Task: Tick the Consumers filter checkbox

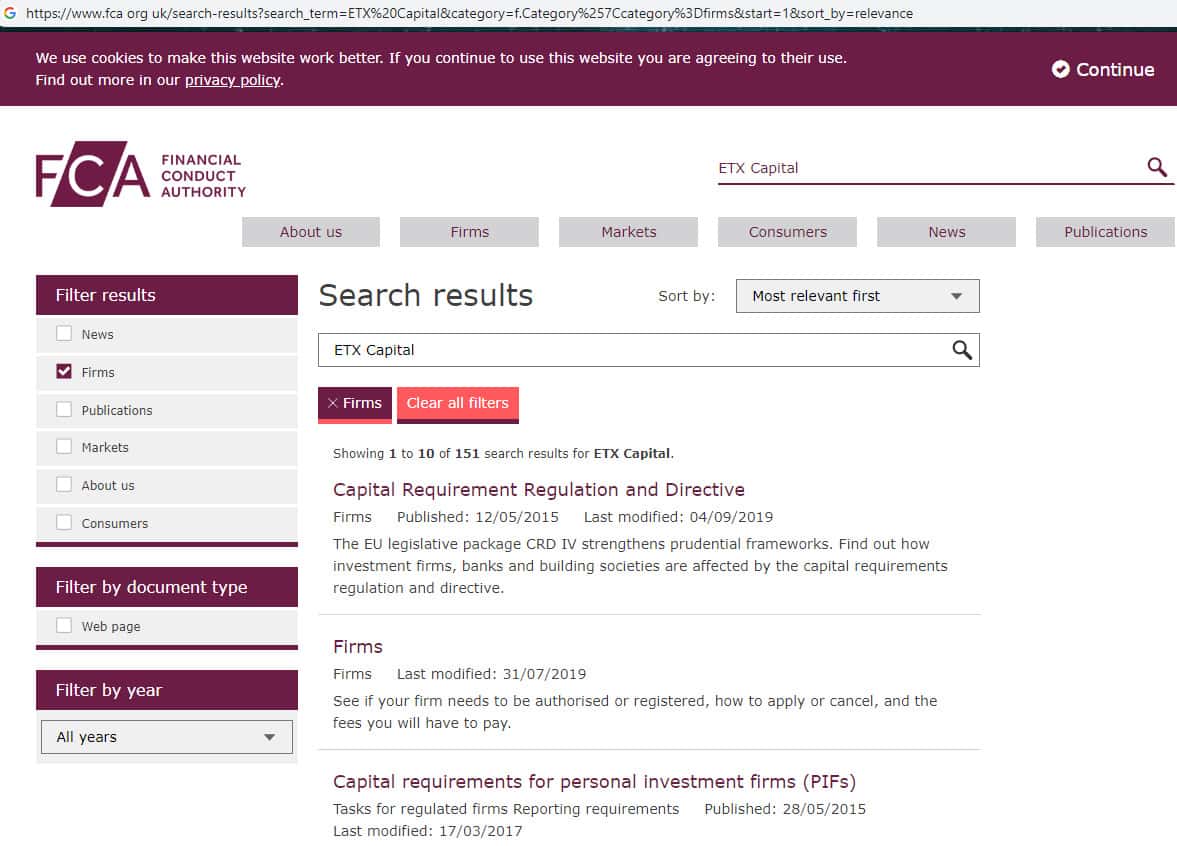Action: pyautogui.click(x=64, y=522)
